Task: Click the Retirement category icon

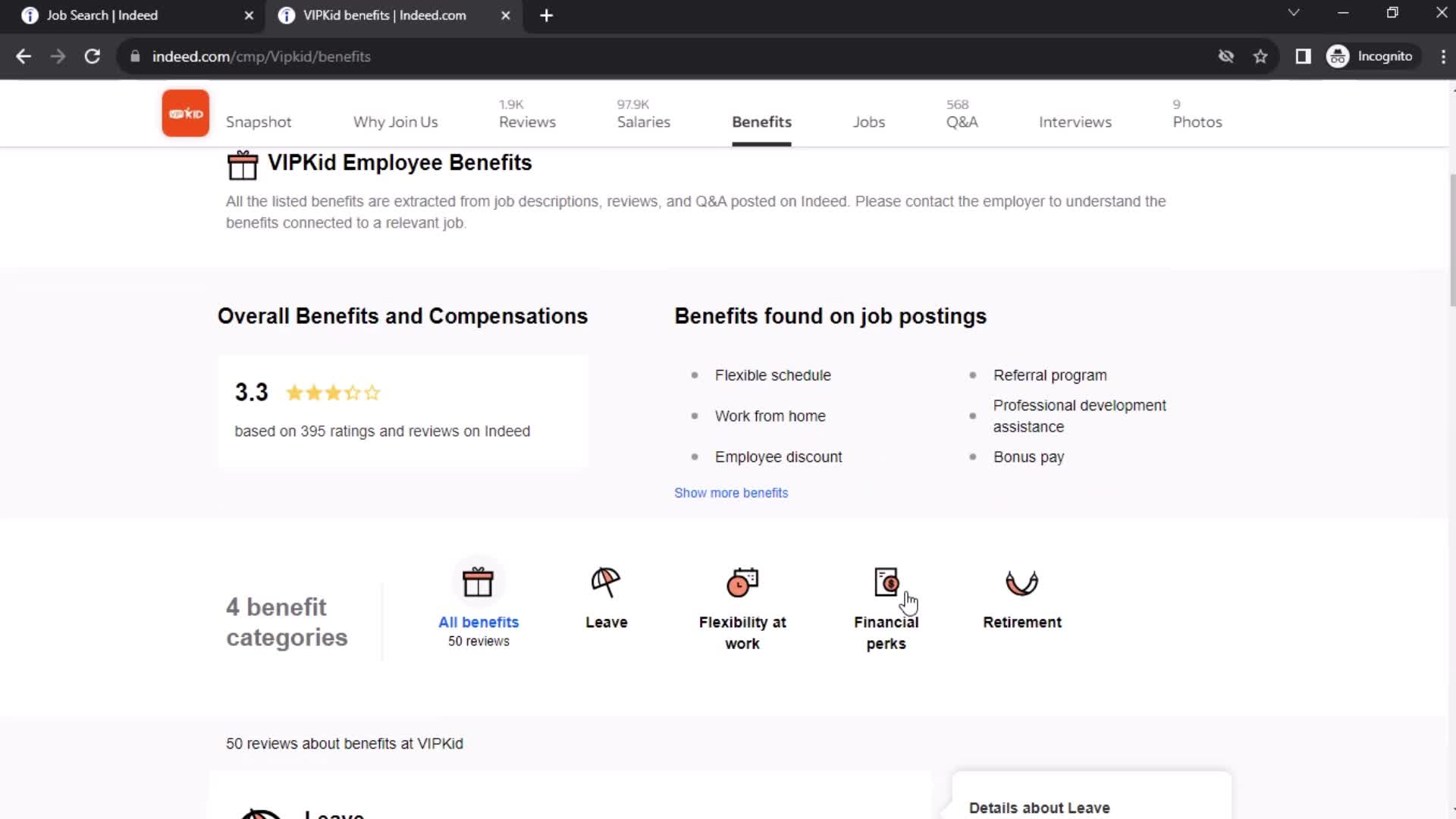Action: point(1022,582)
